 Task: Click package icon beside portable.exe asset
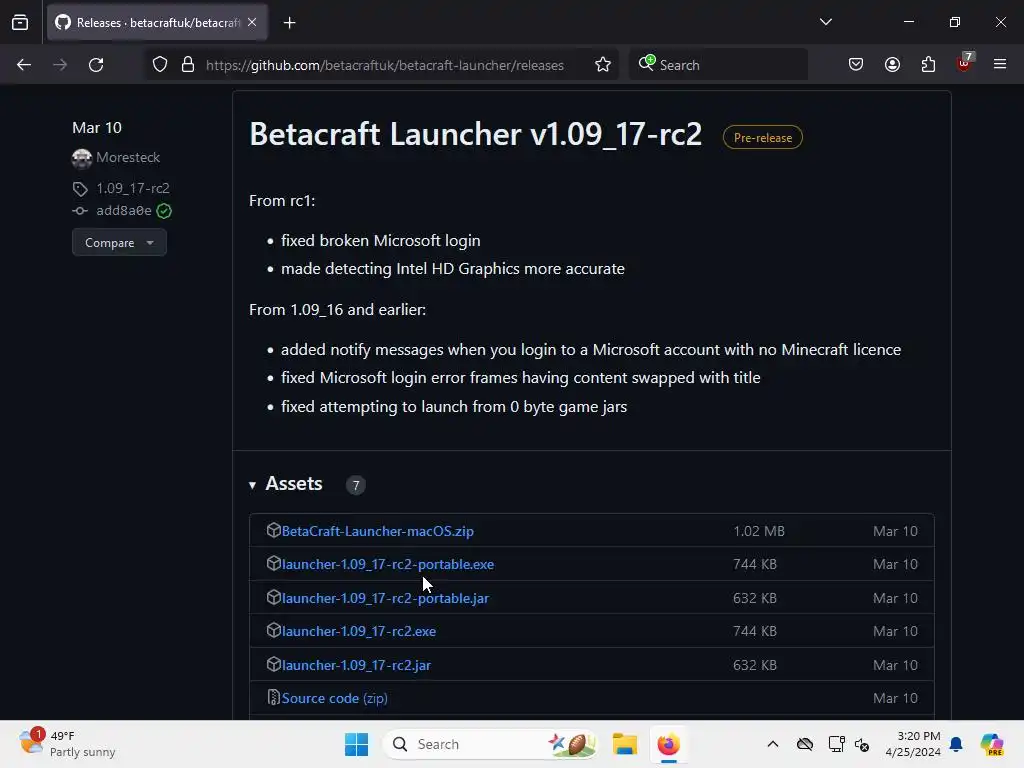tap(274, 564)
